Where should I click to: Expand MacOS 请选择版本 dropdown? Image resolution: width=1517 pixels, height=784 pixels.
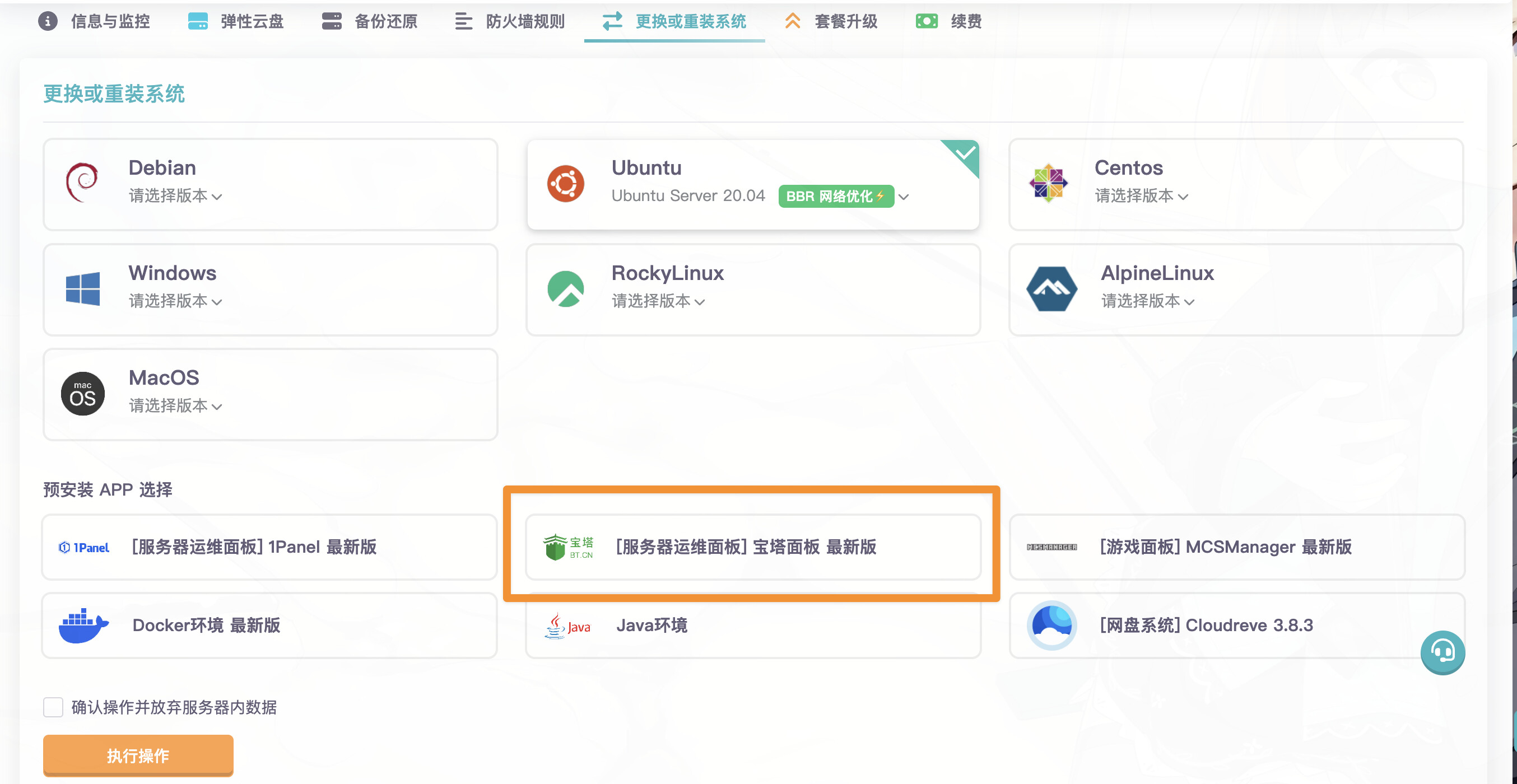[175, 405]
